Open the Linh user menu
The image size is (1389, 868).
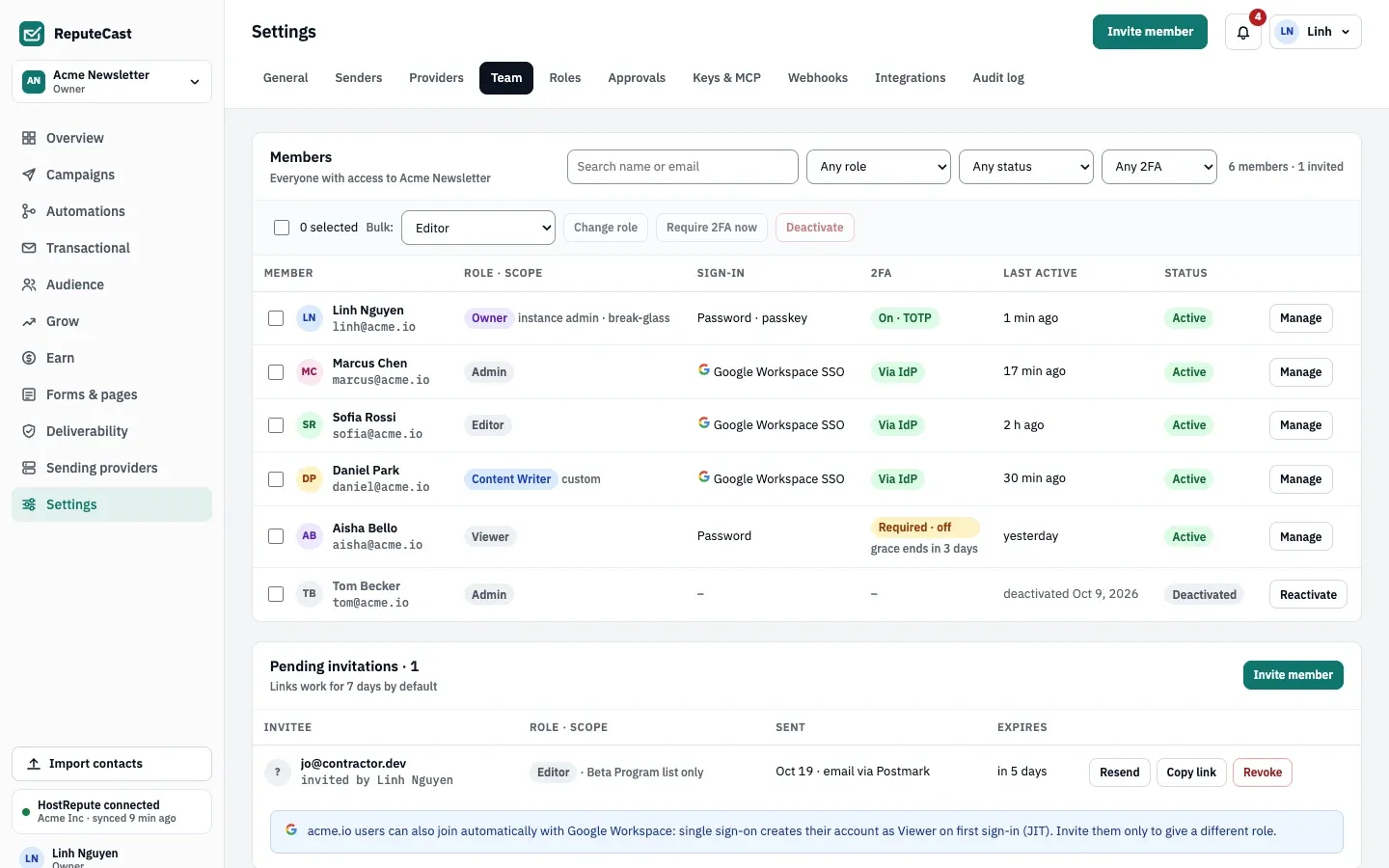[1316, 32]
